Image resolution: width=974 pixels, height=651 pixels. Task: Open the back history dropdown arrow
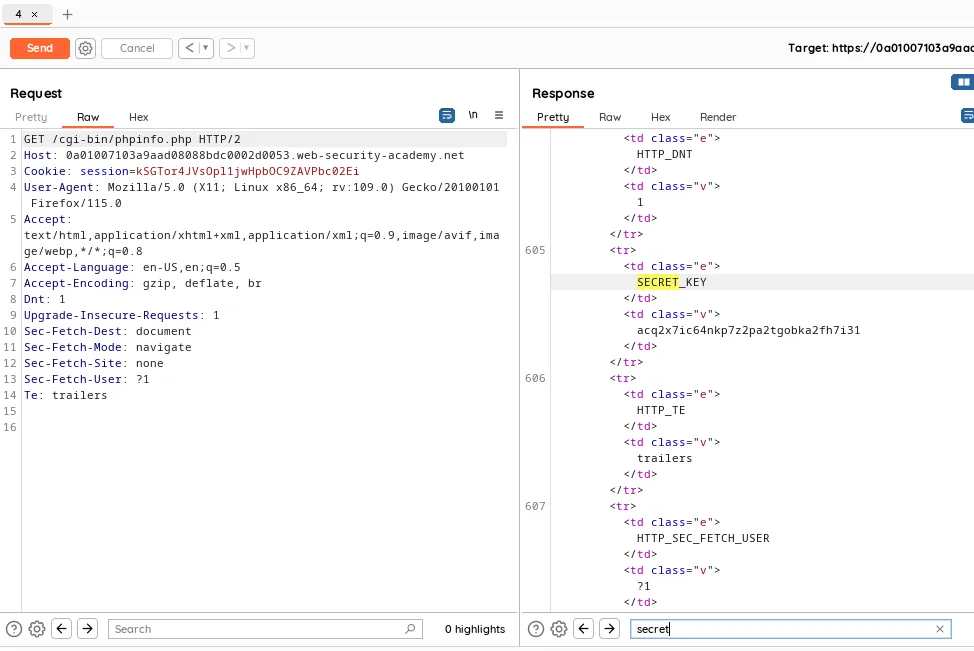(x=206, y=48)
